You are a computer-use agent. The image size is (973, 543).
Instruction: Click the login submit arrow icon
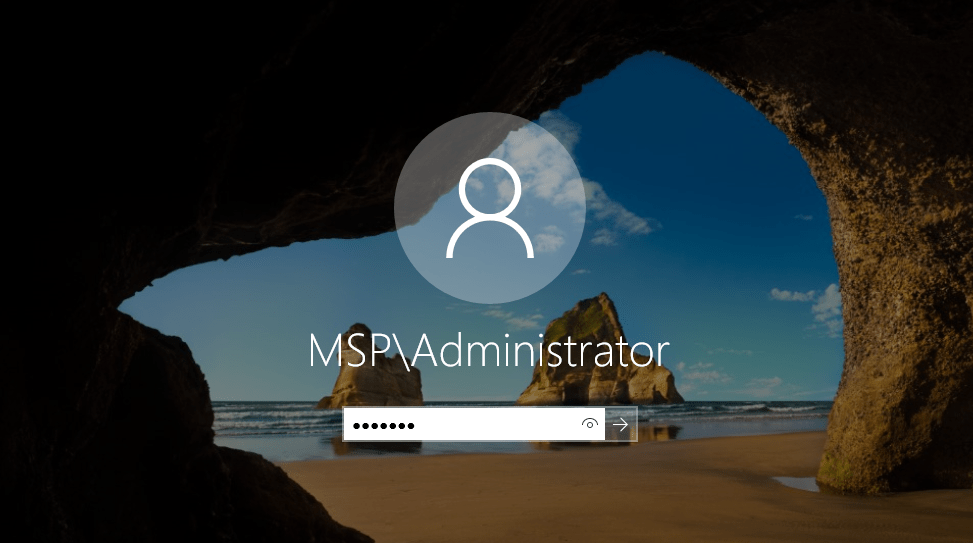pos(621,424)
